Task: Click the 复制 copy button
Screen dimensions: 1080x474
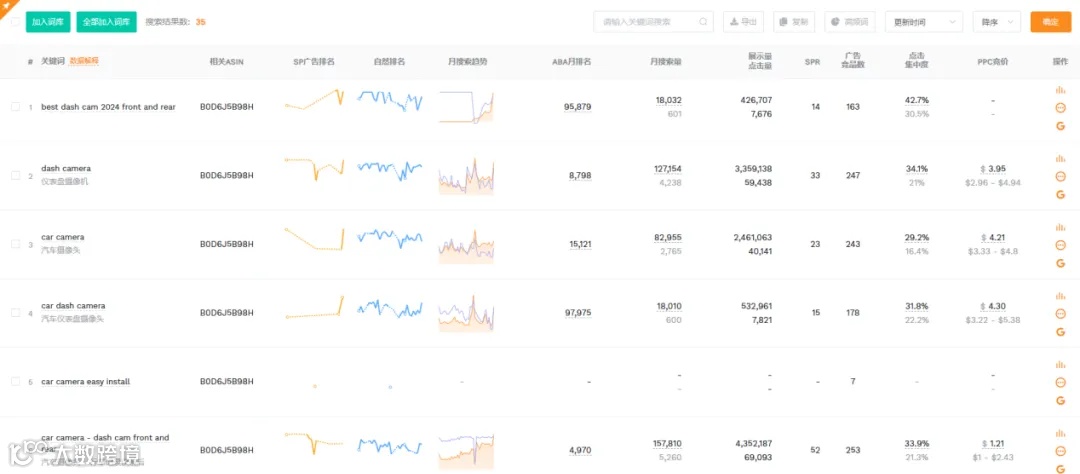Action: [794, 21]
